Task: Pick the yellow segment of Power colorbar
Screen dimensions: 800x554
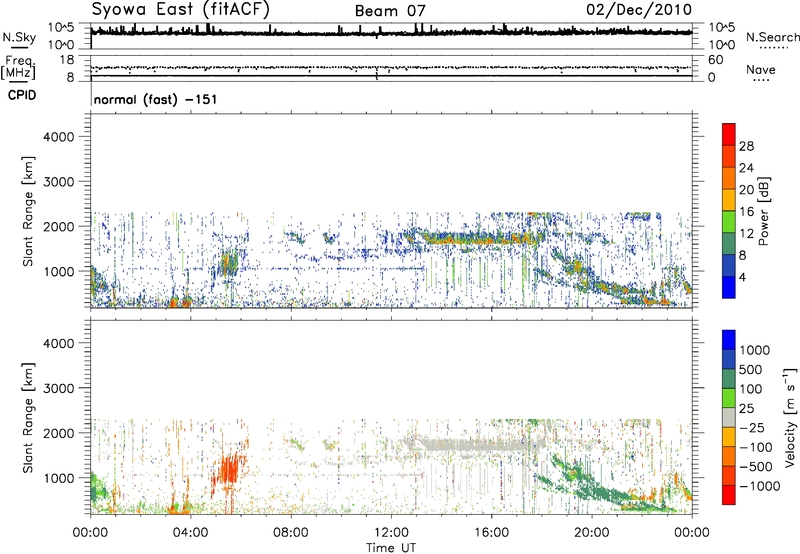Action: click(x=729, y=199)
